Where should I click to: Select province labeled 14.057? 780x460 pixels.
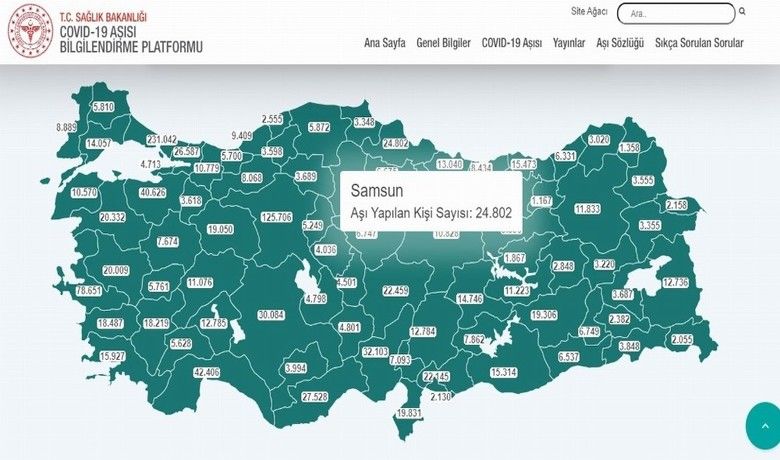click(98, 143)
